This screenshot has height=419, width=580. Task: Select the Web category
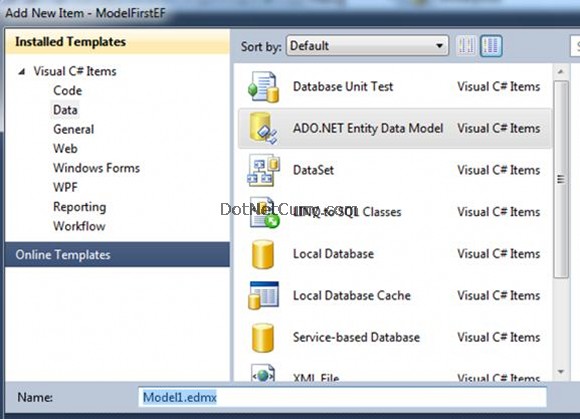pos(65,149)
